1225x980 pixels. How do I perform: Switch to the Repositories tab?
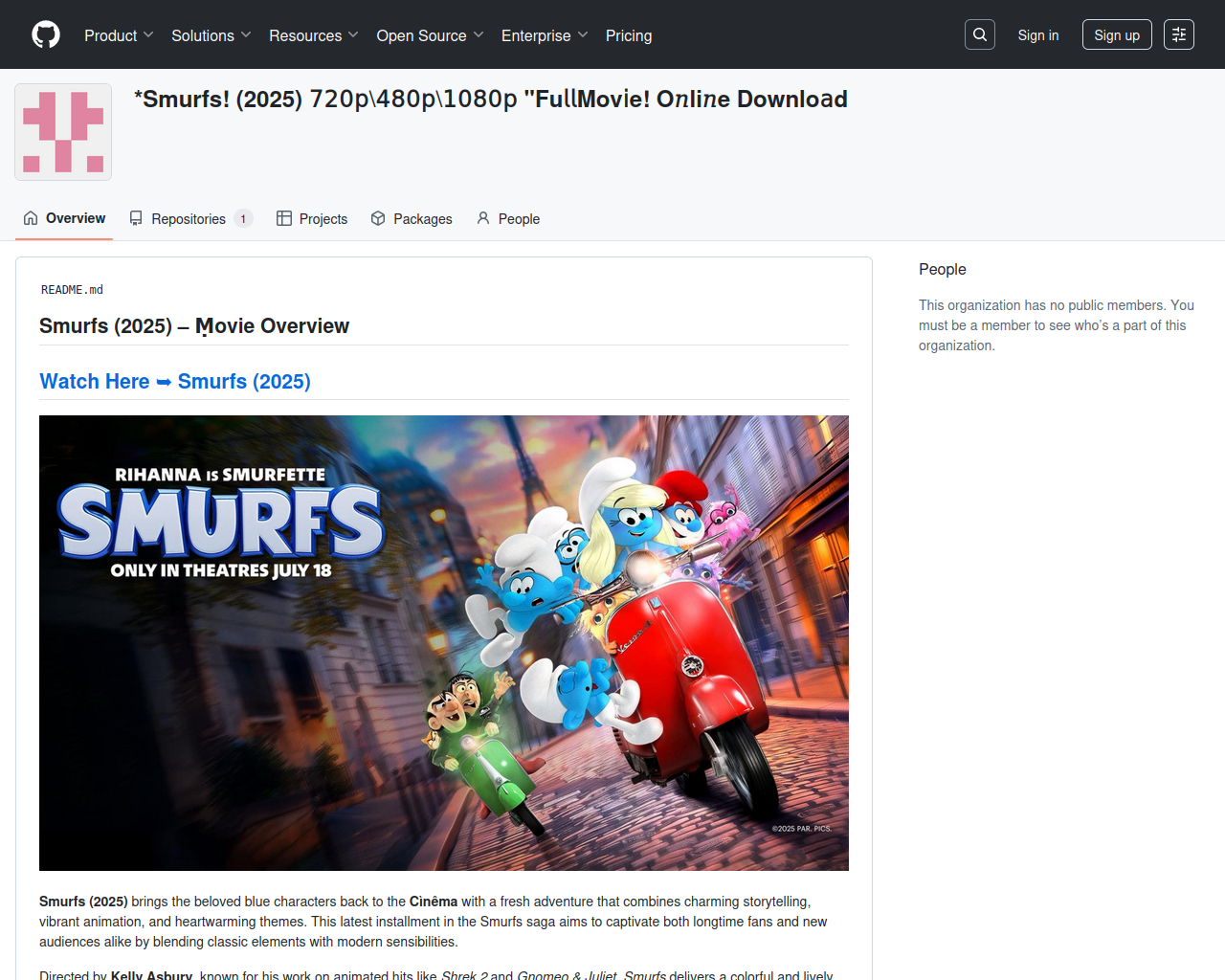190,218
